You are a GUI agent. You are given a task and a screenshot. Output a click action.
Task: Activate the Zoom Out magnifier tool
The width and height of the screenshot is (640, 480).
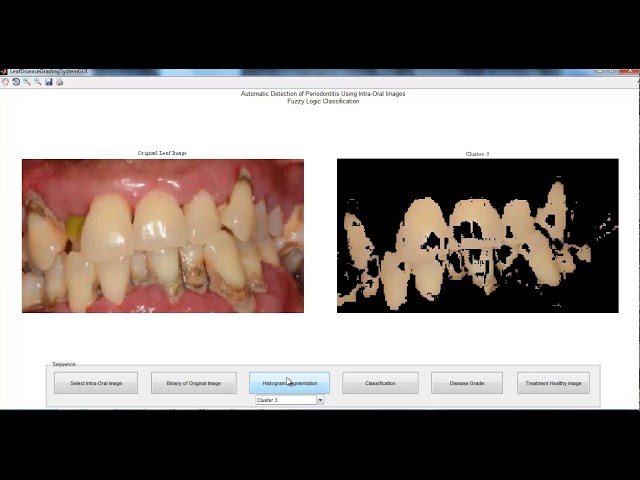[x=38, y=82]
